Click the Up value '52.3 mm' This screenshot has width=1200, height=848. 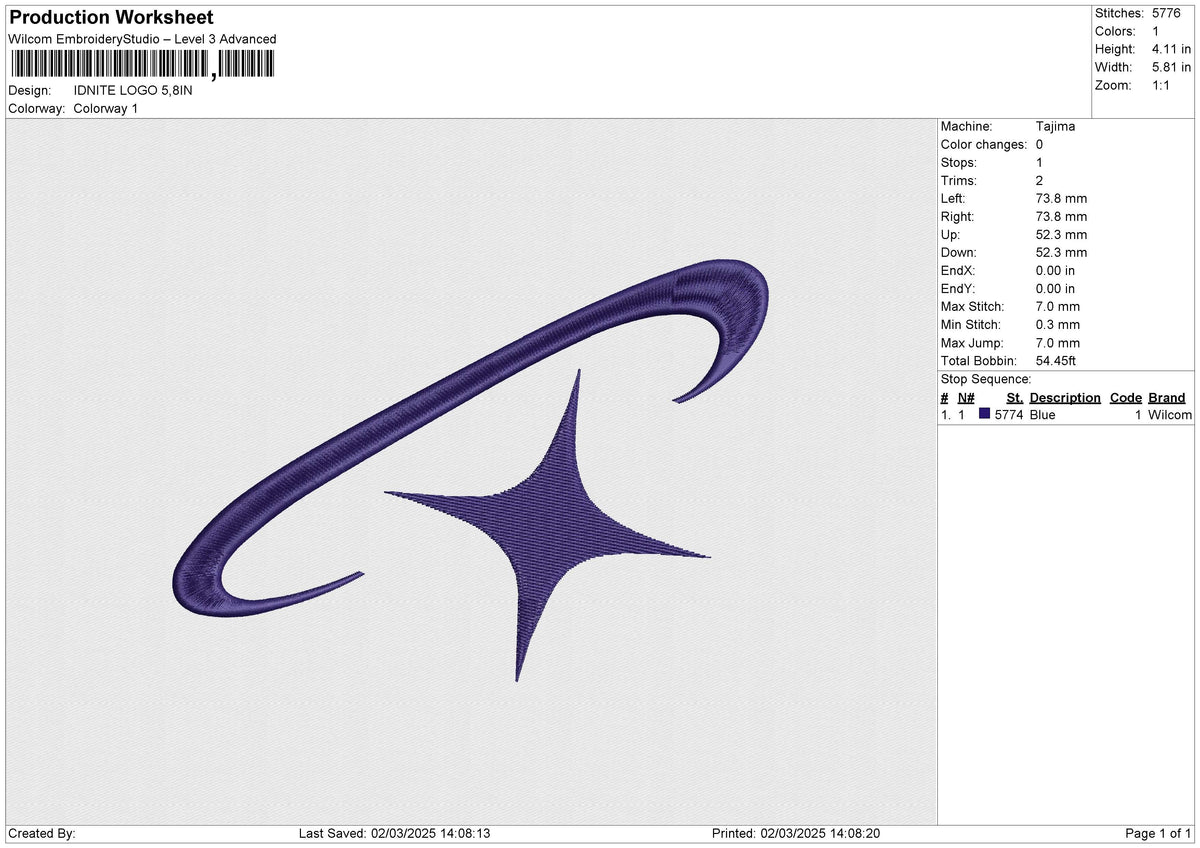point(1062,235)
